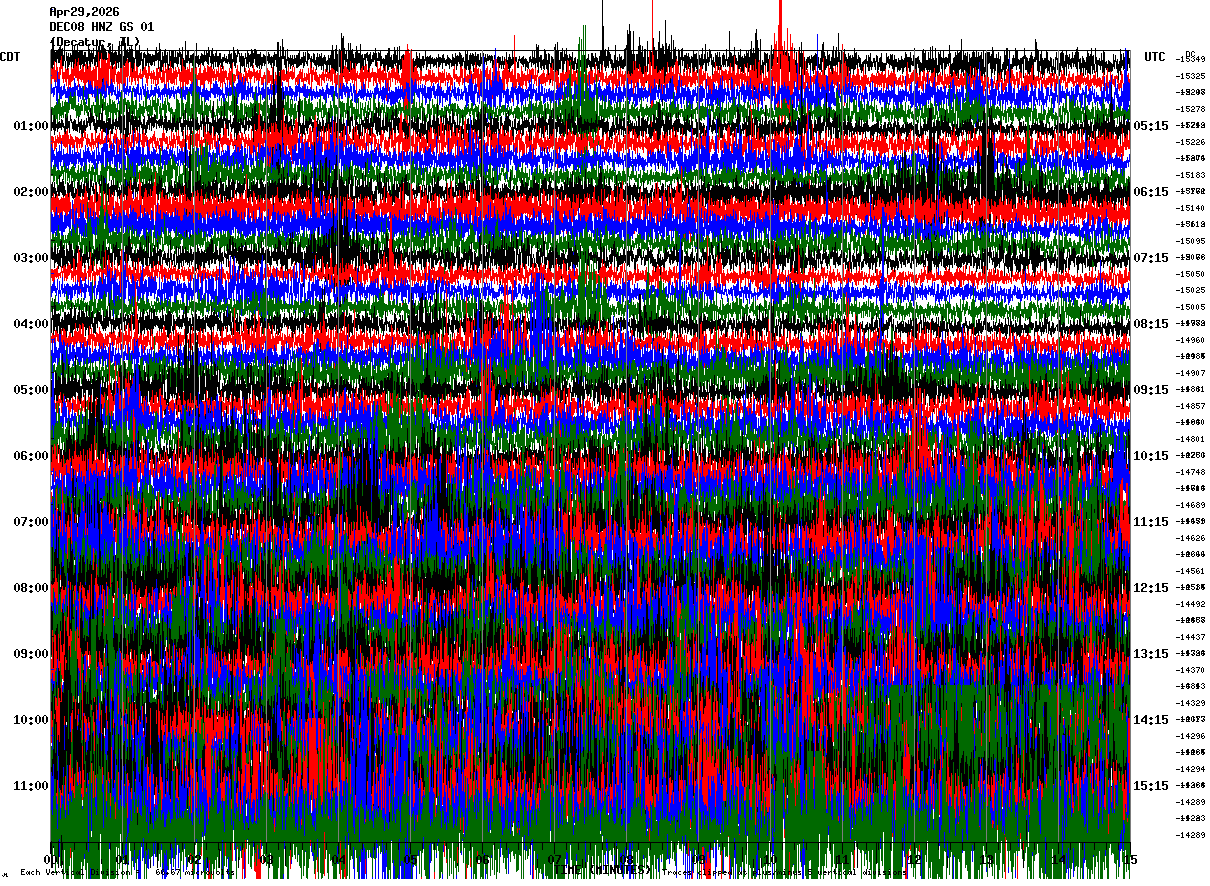Click the 05:15 UTC time label

pyautogui.click(x=1151, y=126)
